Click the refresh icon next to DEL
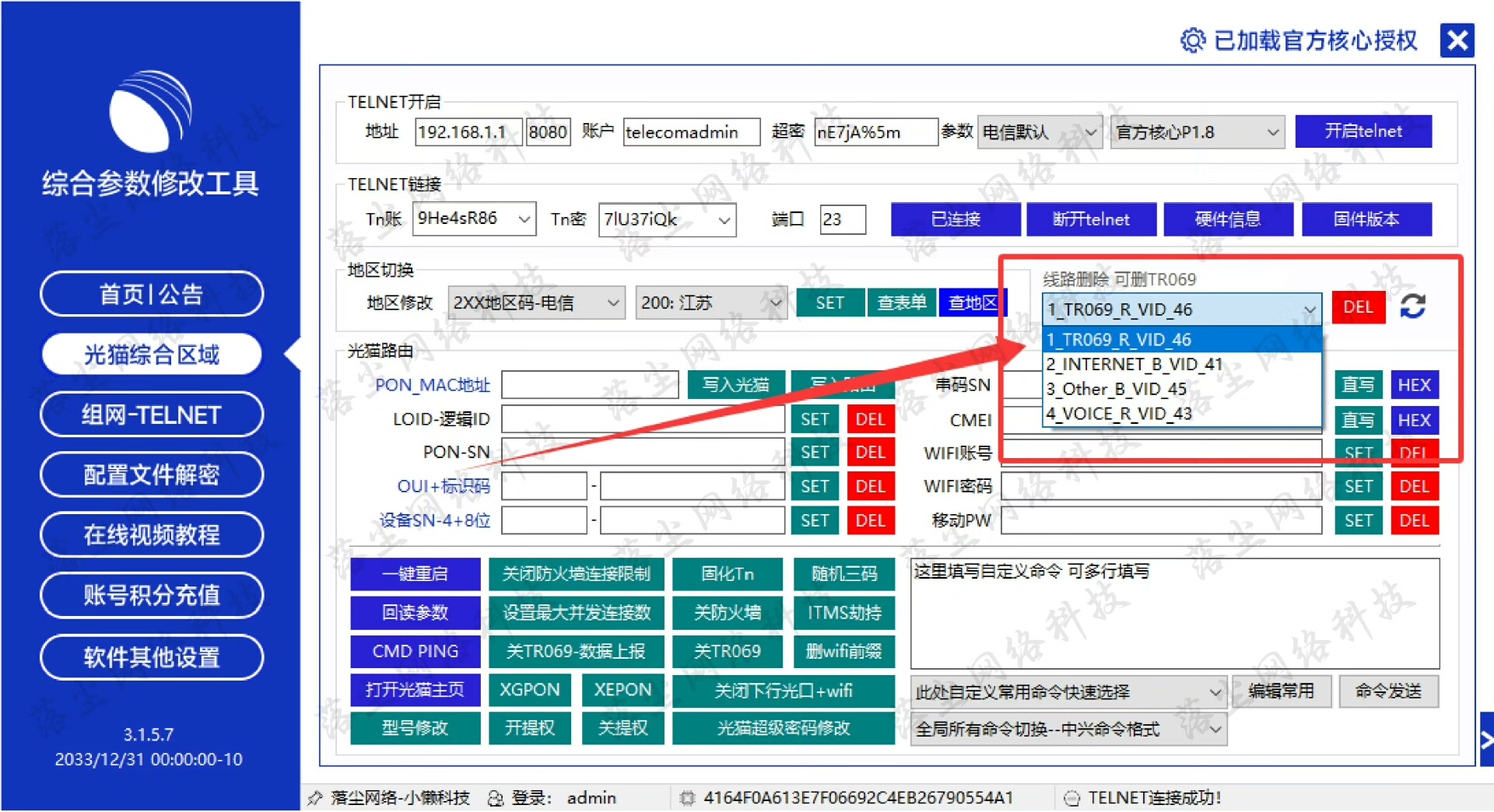Screen dimensions: 1494x812 tap(1412, 306)
